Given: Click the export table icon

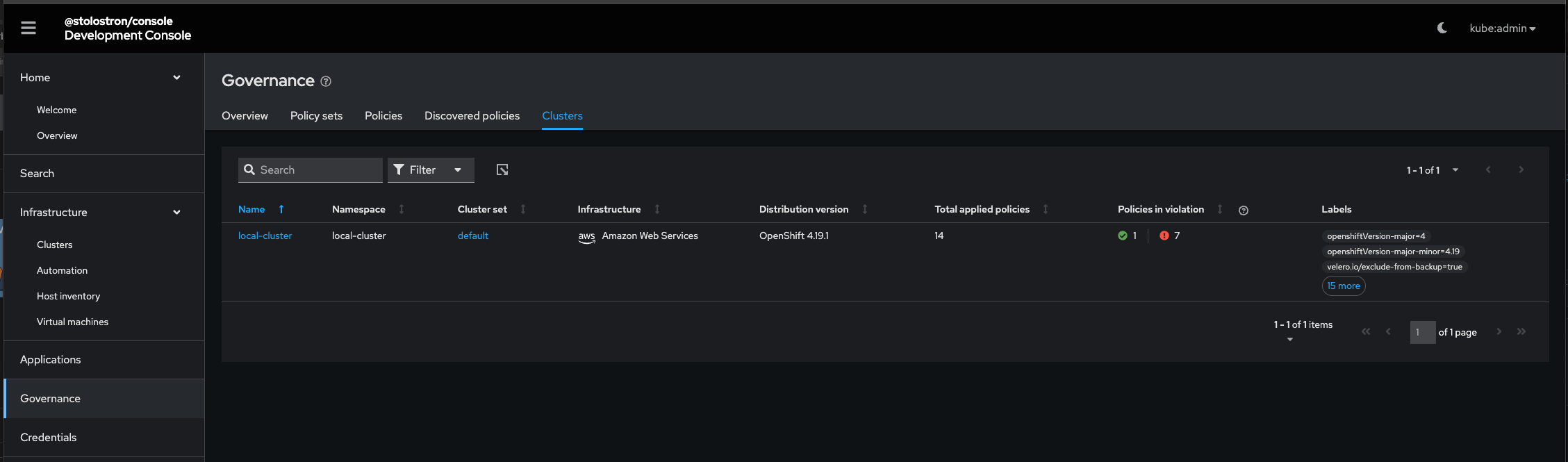Looking at the screenshot, I should click(502, 170).
